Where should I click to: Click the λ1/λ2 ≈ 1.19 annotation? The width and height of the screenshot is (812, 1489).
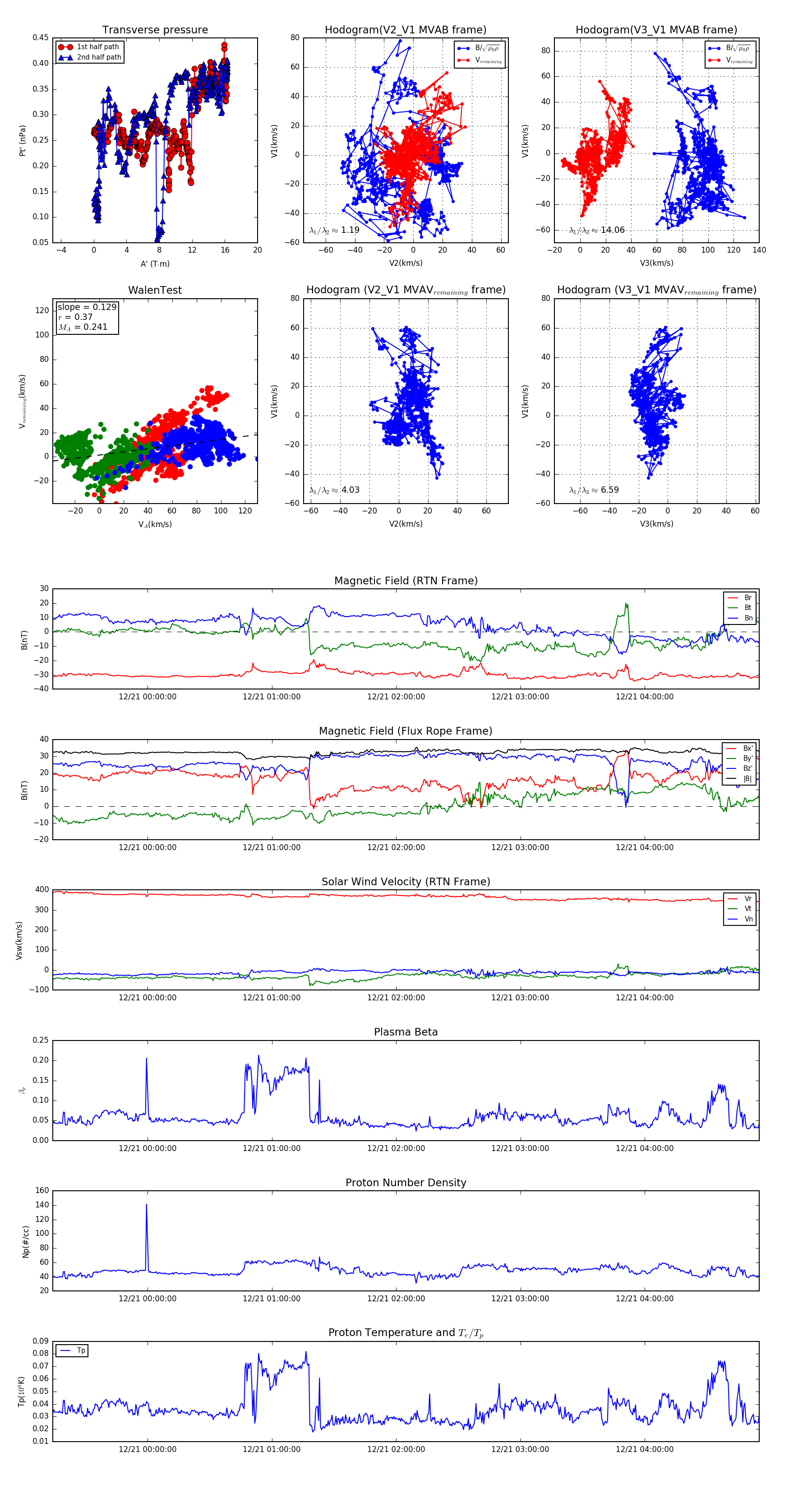click(334, 230)
